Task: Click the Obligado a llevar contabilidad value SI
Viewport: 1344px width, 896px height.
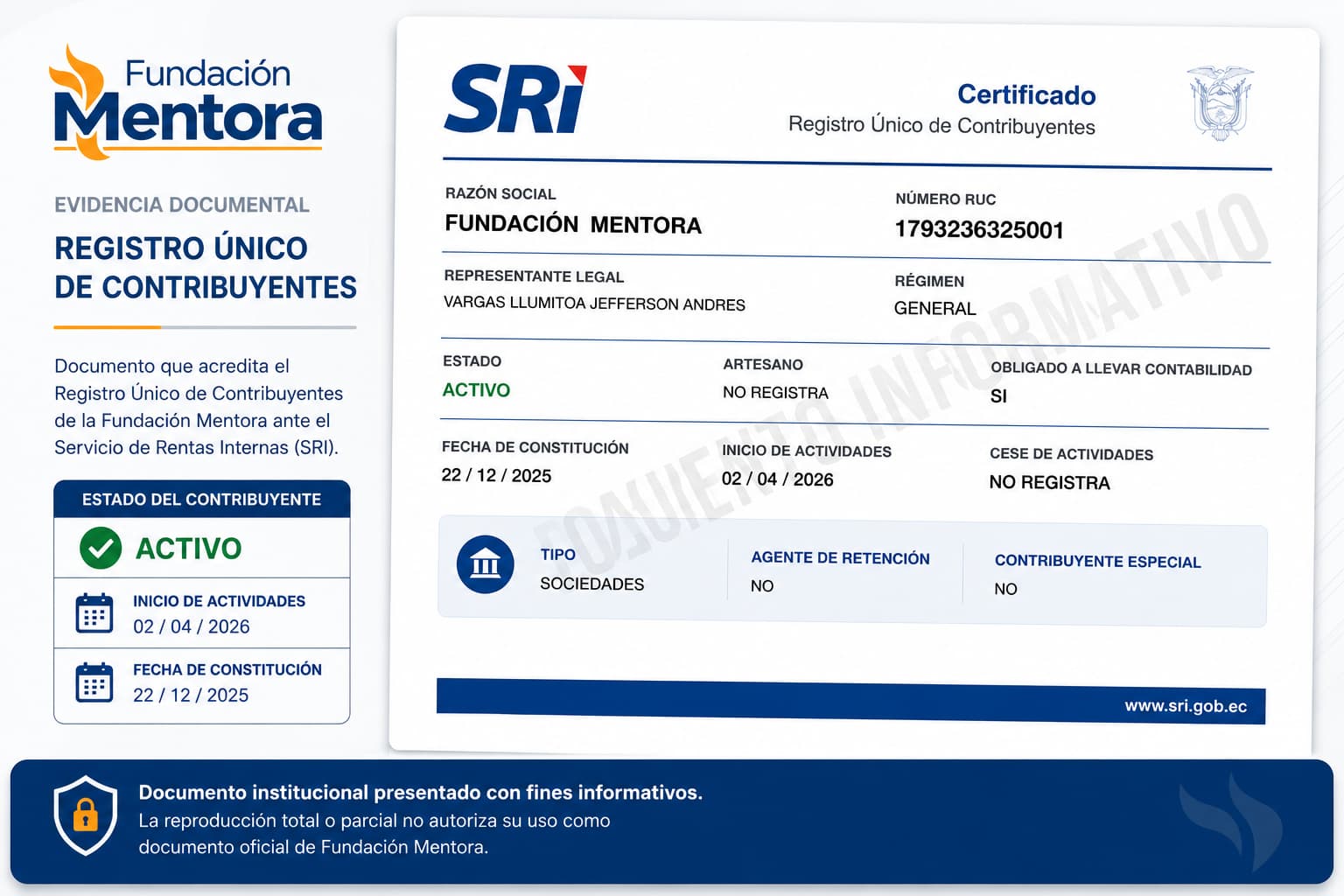Action: 998,396
